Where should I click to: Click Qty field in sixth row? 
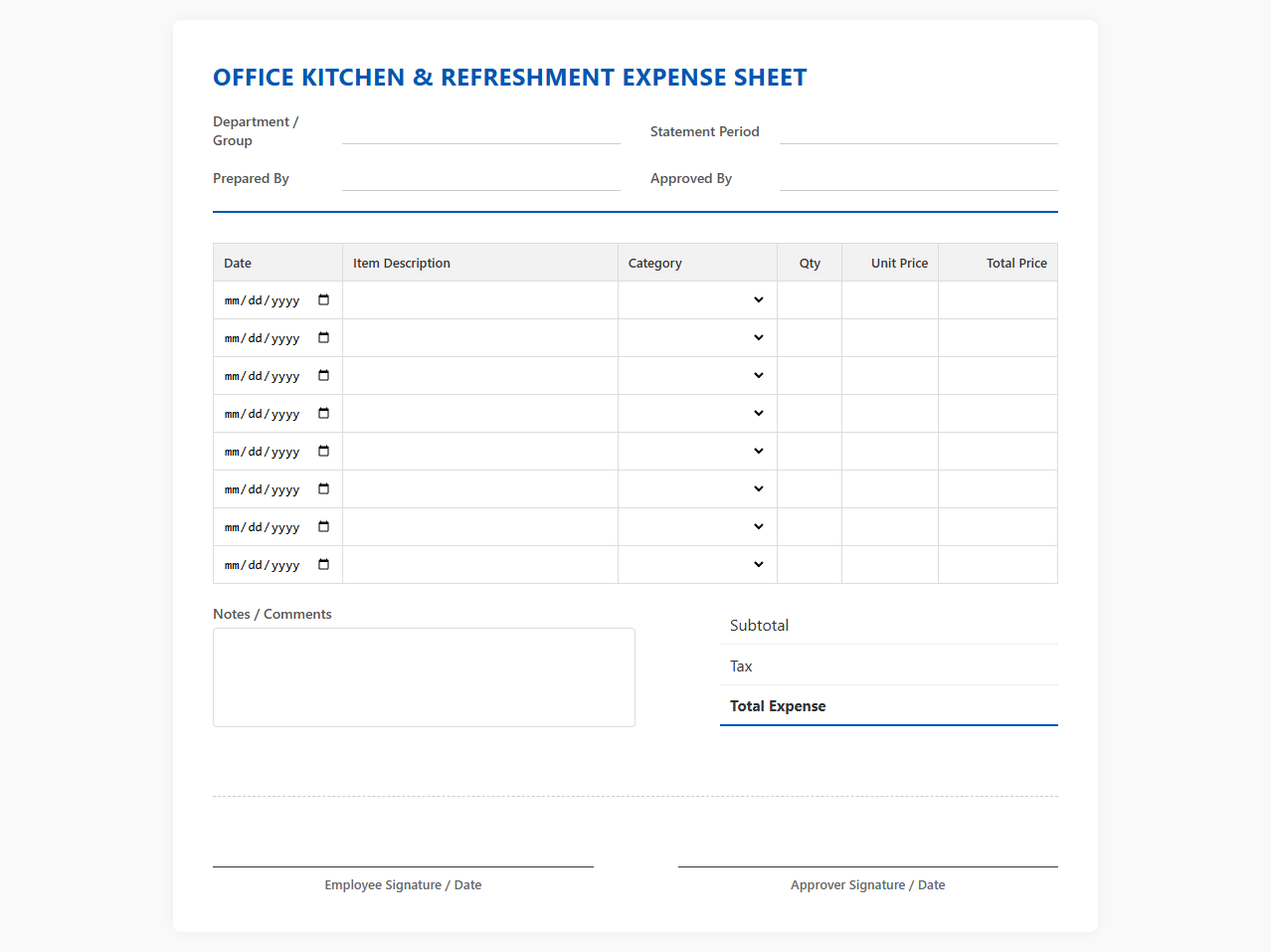(x=810, y=489)
